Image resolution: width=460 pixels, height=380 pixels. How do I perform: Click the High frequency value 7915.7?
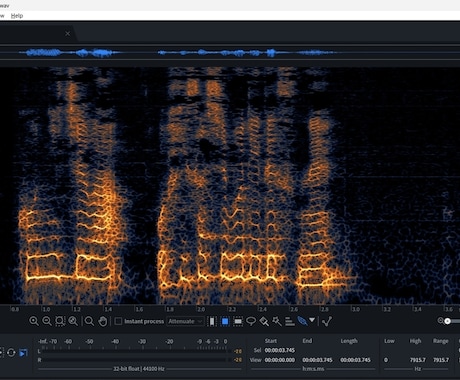pos(418,360)
